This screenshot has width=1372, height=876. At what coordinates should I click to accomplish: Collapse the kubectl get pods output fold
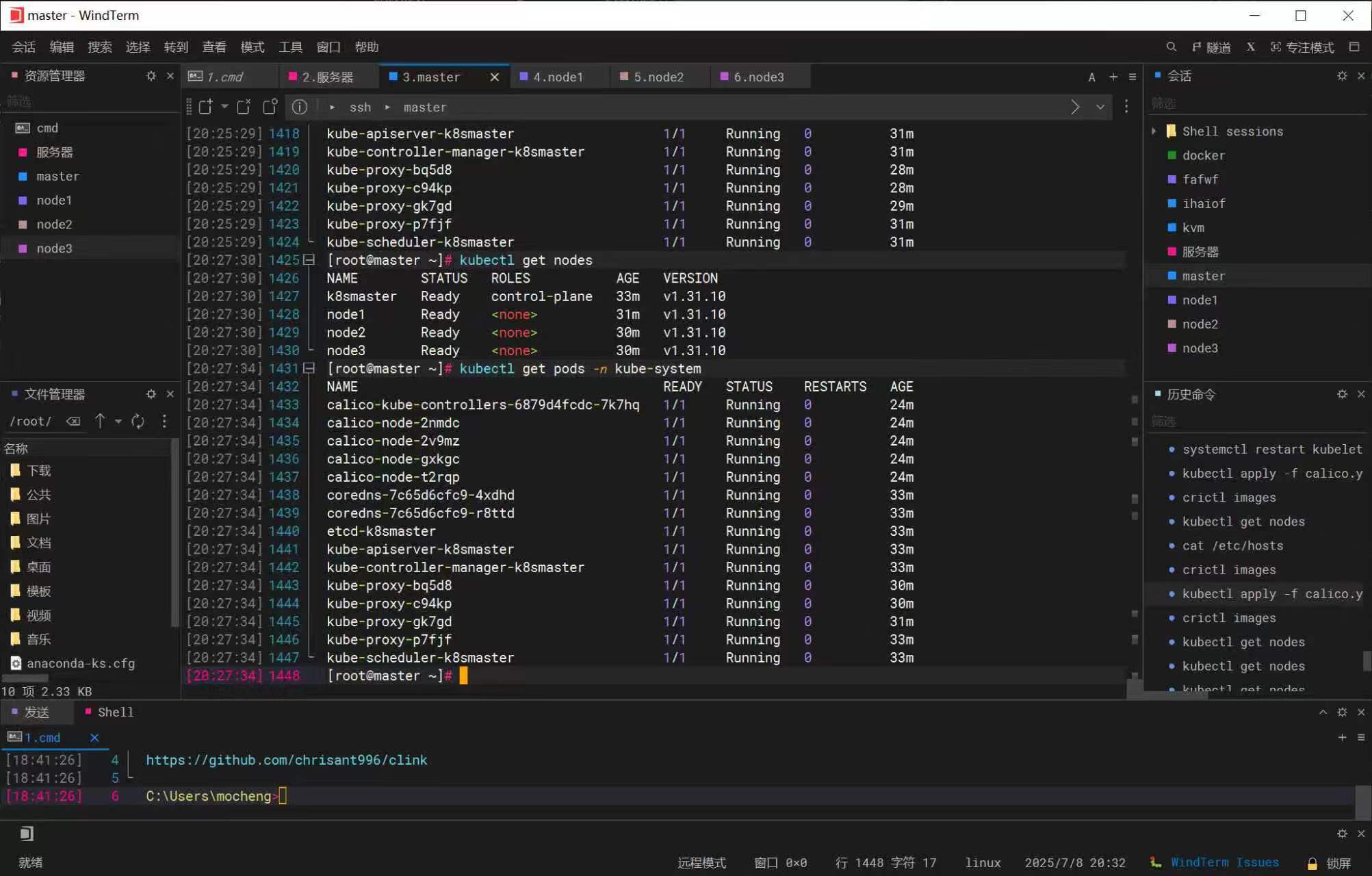pyautogui.click(x=309, y=368)
